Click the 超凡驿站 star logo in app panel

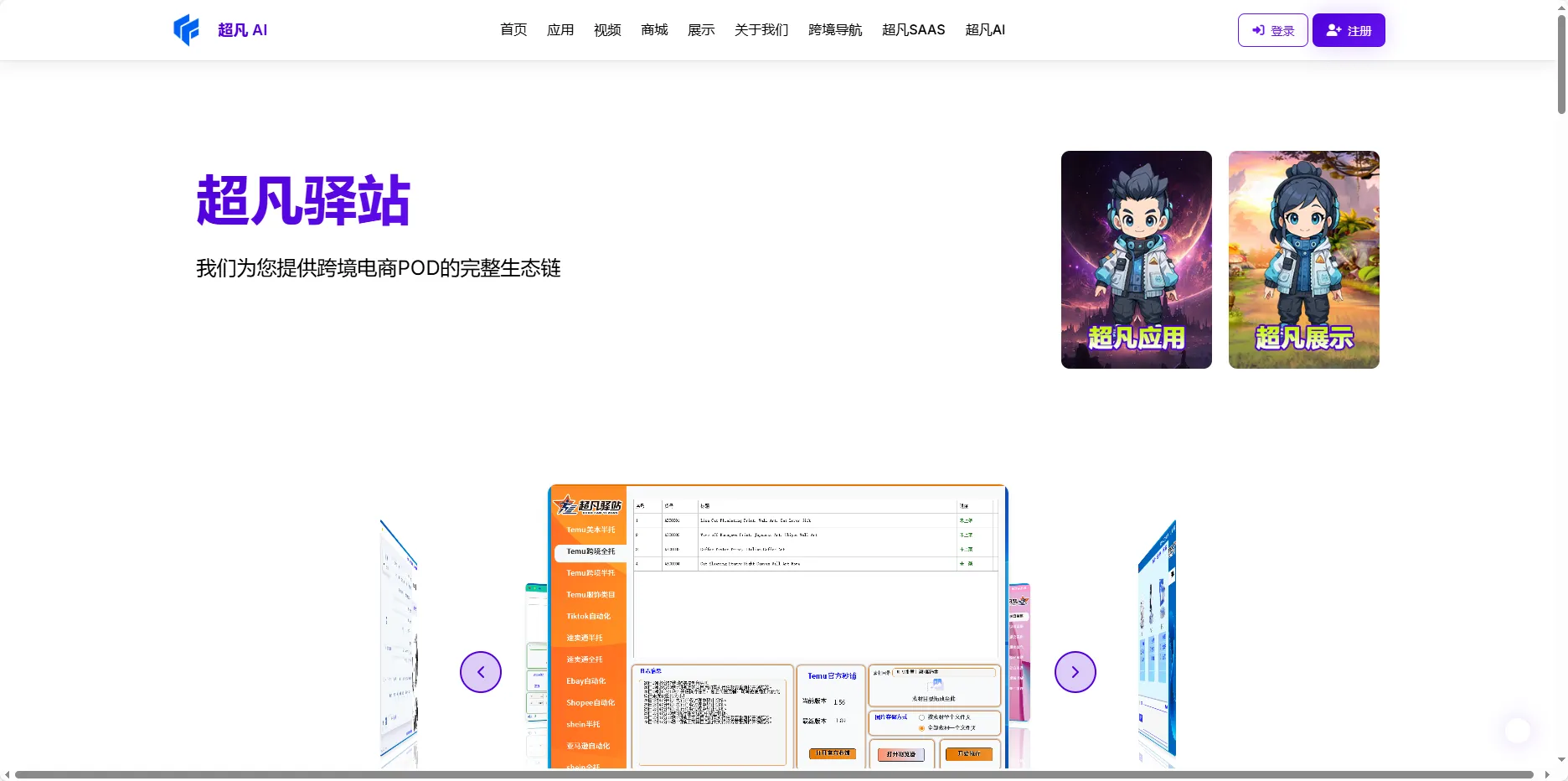(566, 505)
